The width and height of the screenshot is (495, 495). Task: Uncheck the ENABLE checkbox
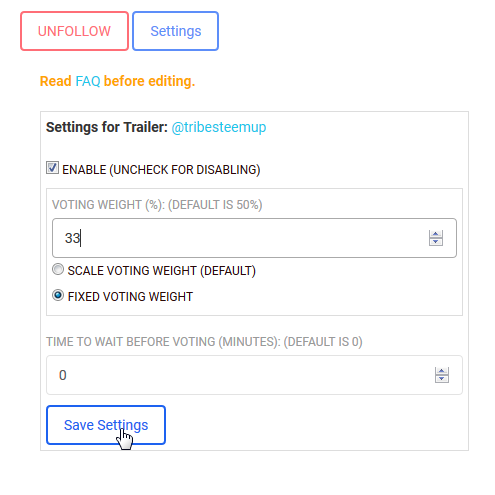click(52, 168)
